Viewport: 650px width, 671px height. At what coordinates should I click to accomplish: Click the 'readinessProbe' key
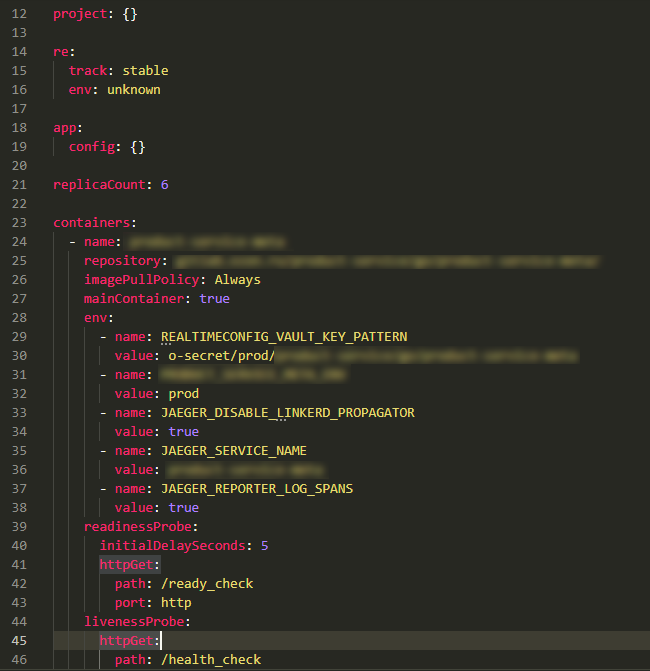[138, 527]
